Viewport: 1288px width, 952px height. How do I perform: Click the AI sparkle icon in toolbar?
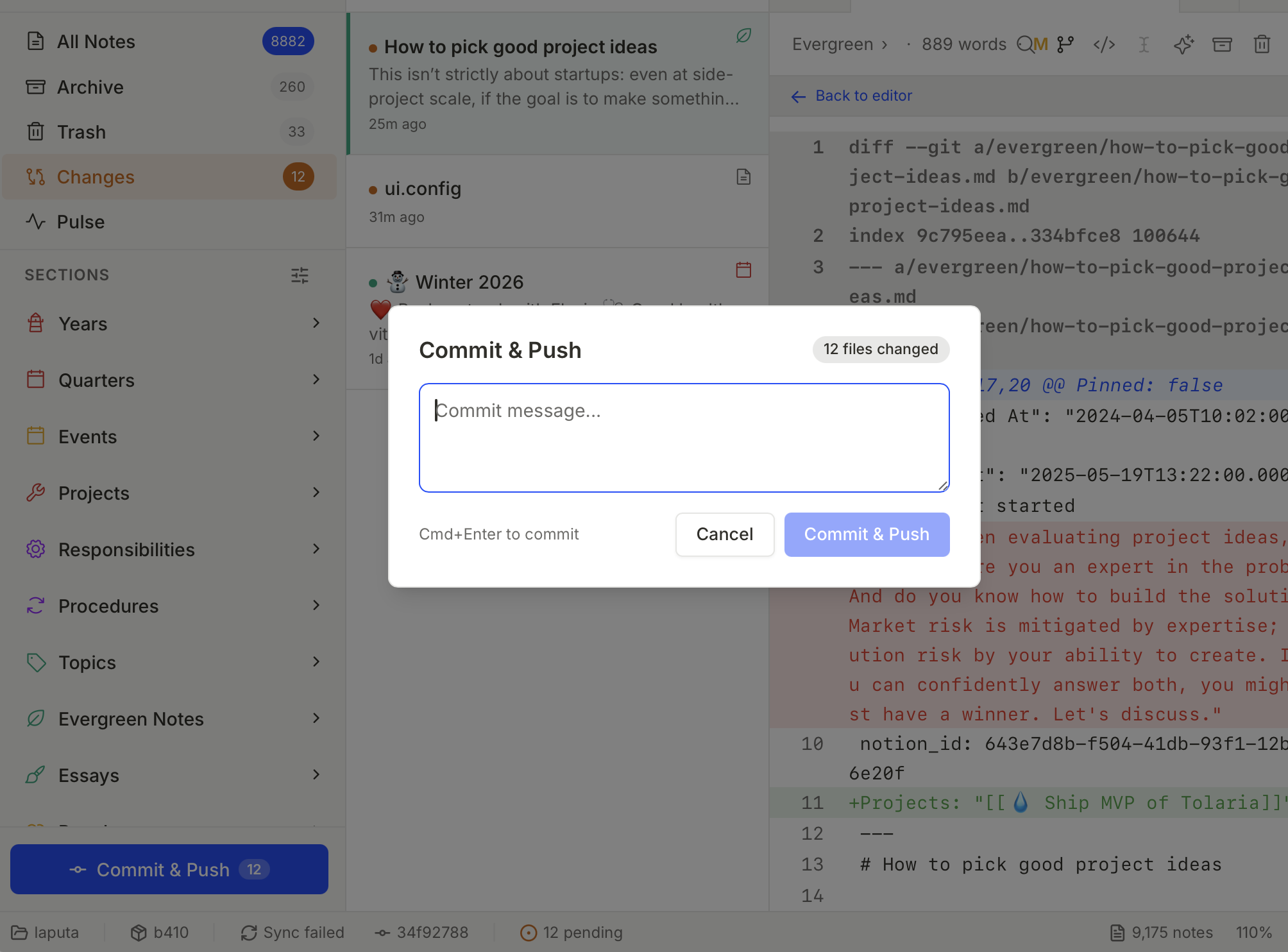(x=1183, y=44)
